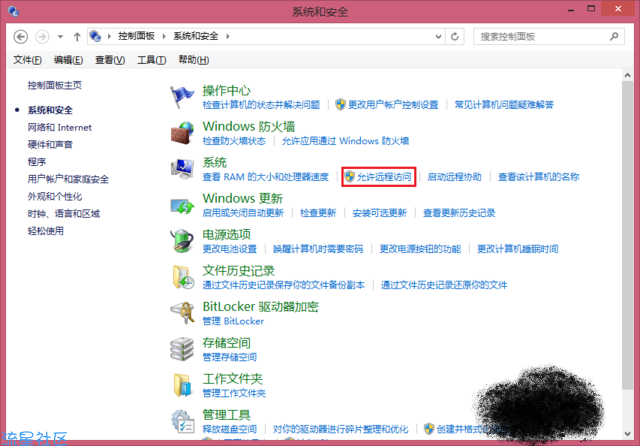Click the scrollbar up arrow
This screenshot has width=640, height=446.
(x=627, y=75)
